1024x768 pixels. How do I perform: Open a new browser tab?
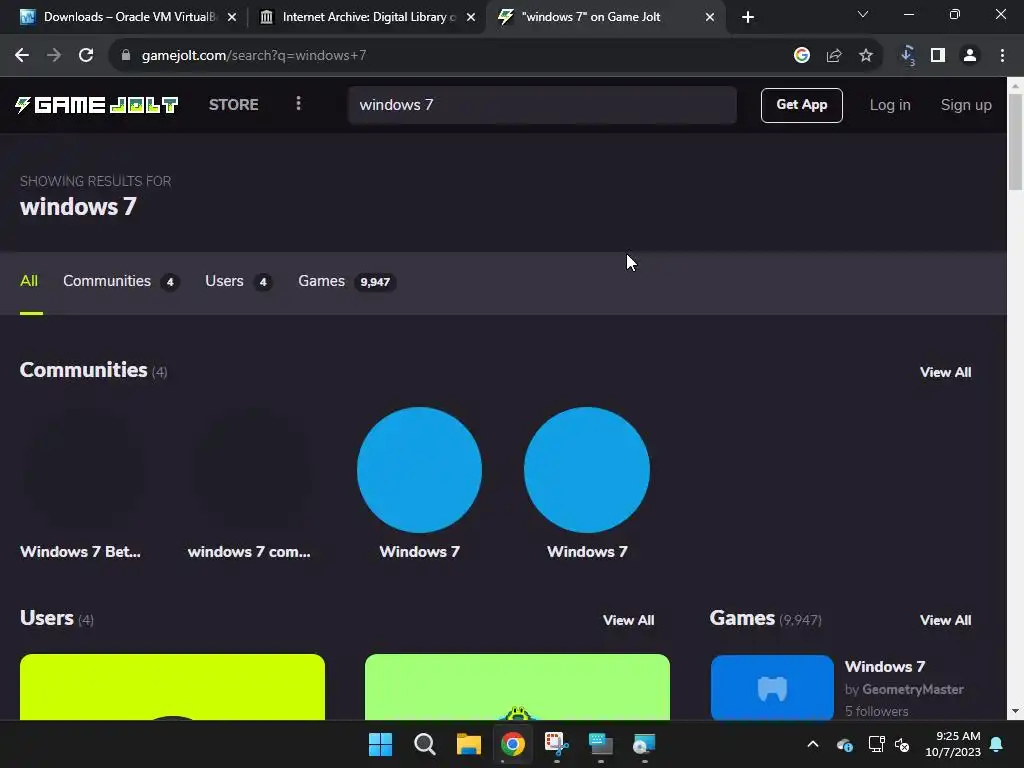point(748,17)
